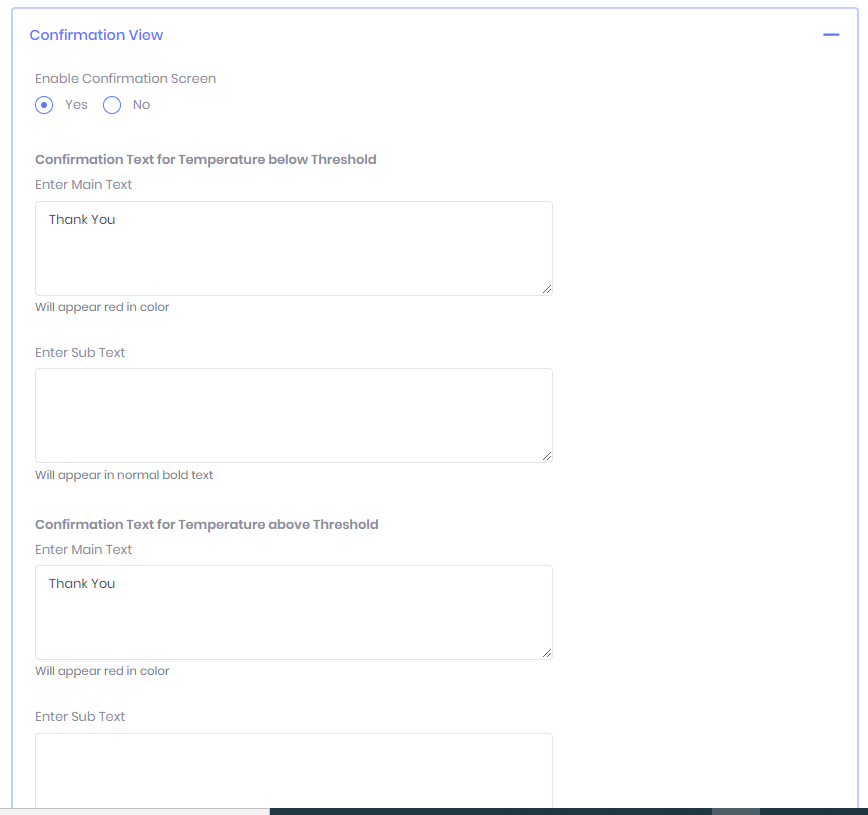Grab resize handle of below Threshold Main Text

pyautogui.click(x=546, y=289)
